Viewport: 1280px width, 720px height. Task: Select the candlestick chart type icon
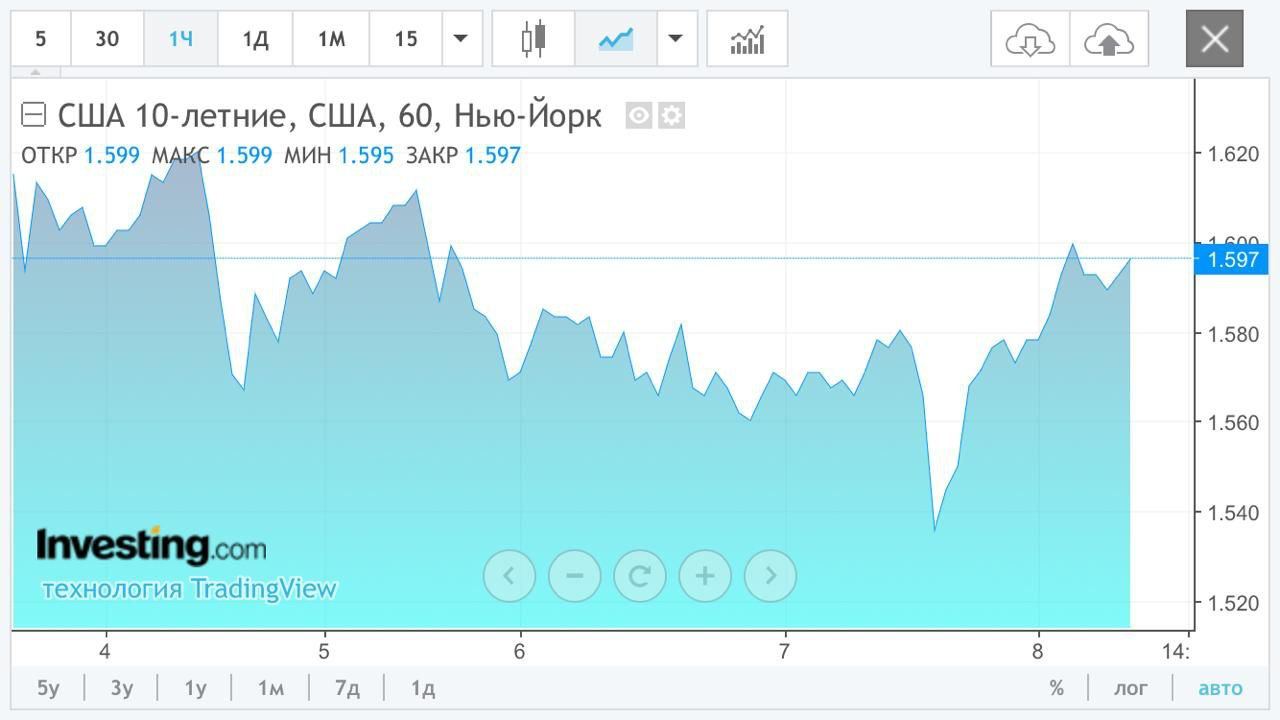click(534, 39)
